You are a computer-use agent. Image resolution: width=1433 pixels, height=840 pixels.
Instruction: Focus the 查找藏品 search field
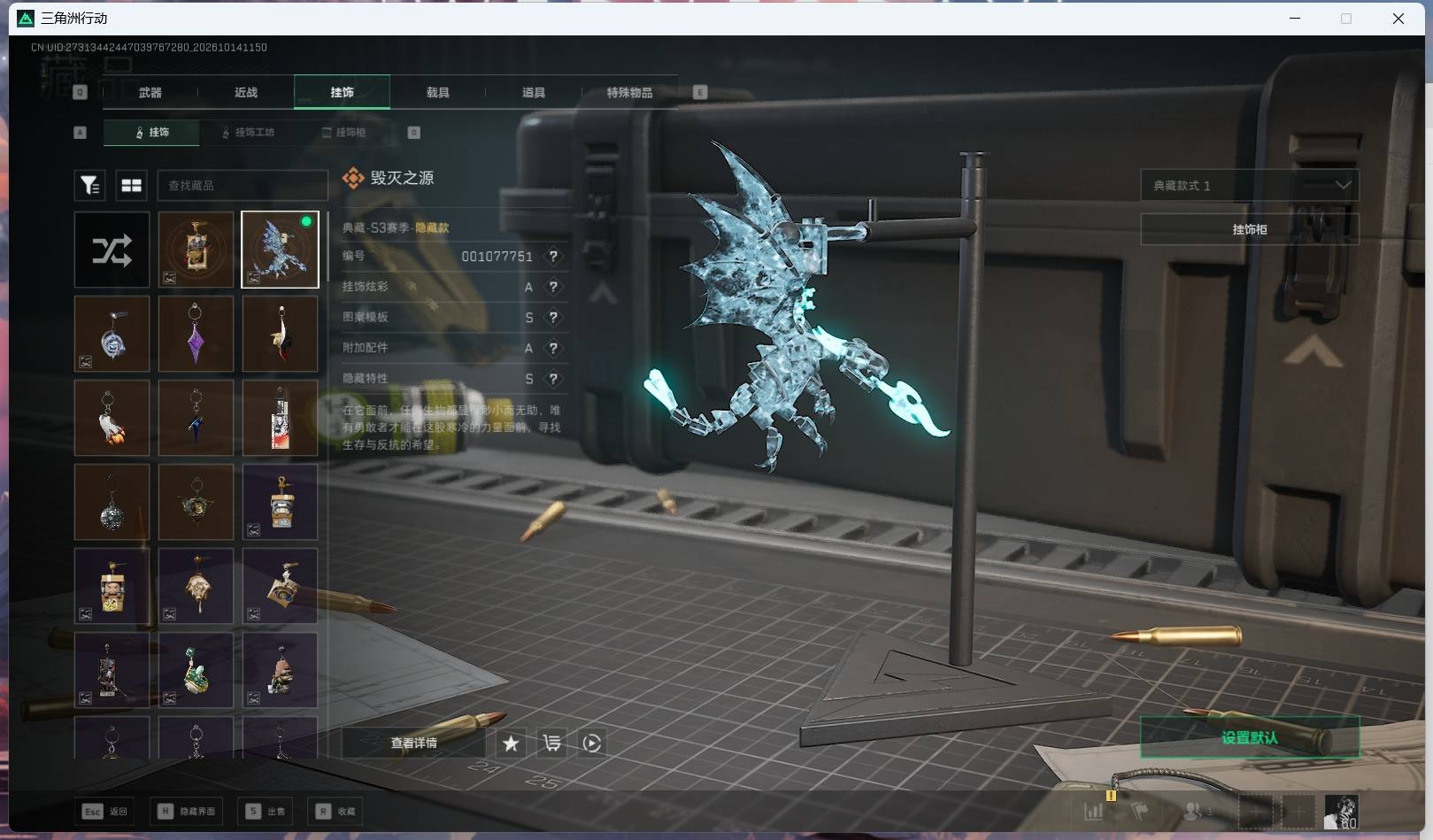click(x=243, y=185)
